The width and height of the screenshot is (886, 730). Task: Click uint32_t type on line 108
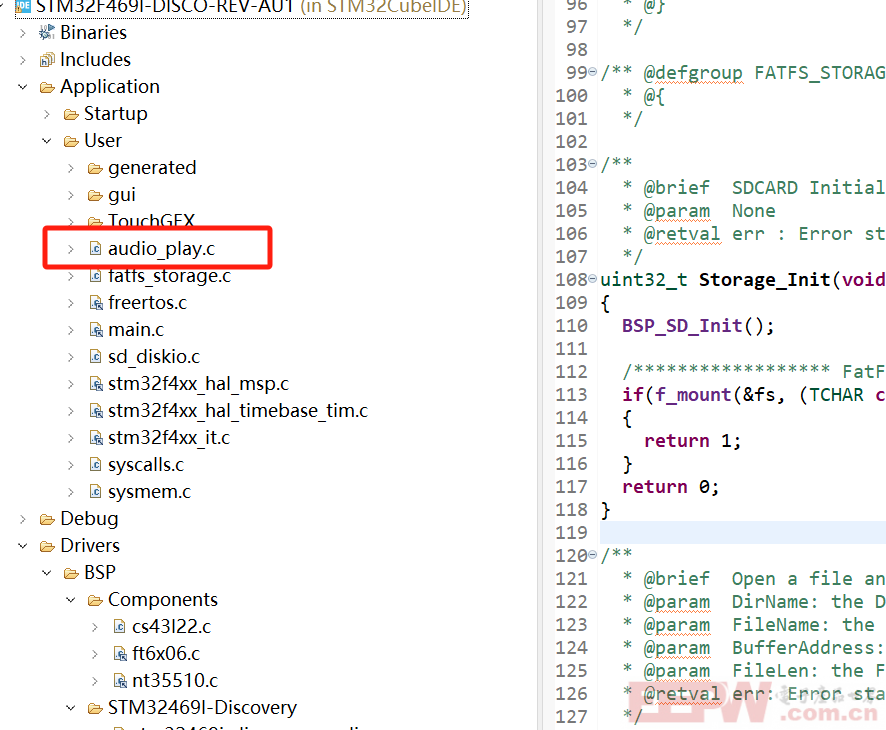[644, 280]
